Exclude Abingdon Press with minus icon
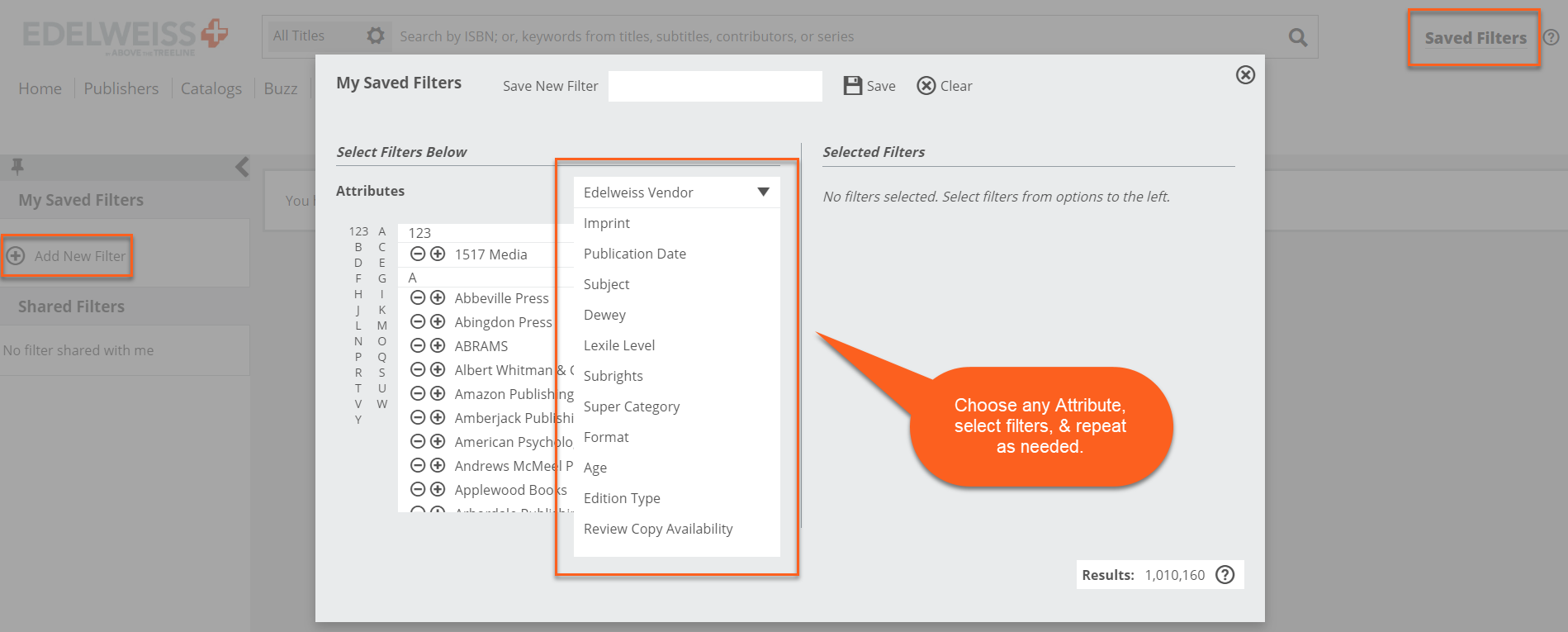 [x=418, y=321]
